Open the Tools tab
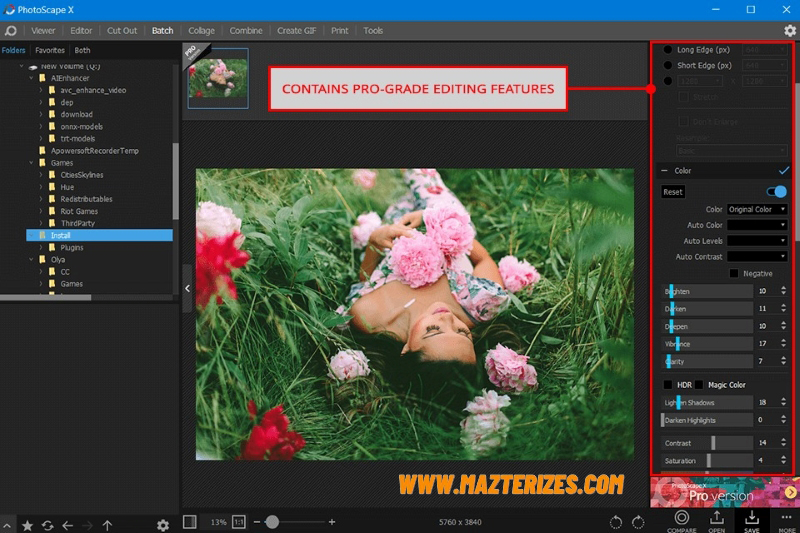Image resolution: width=800 pixels, height=533 pixels. point(373,31)
